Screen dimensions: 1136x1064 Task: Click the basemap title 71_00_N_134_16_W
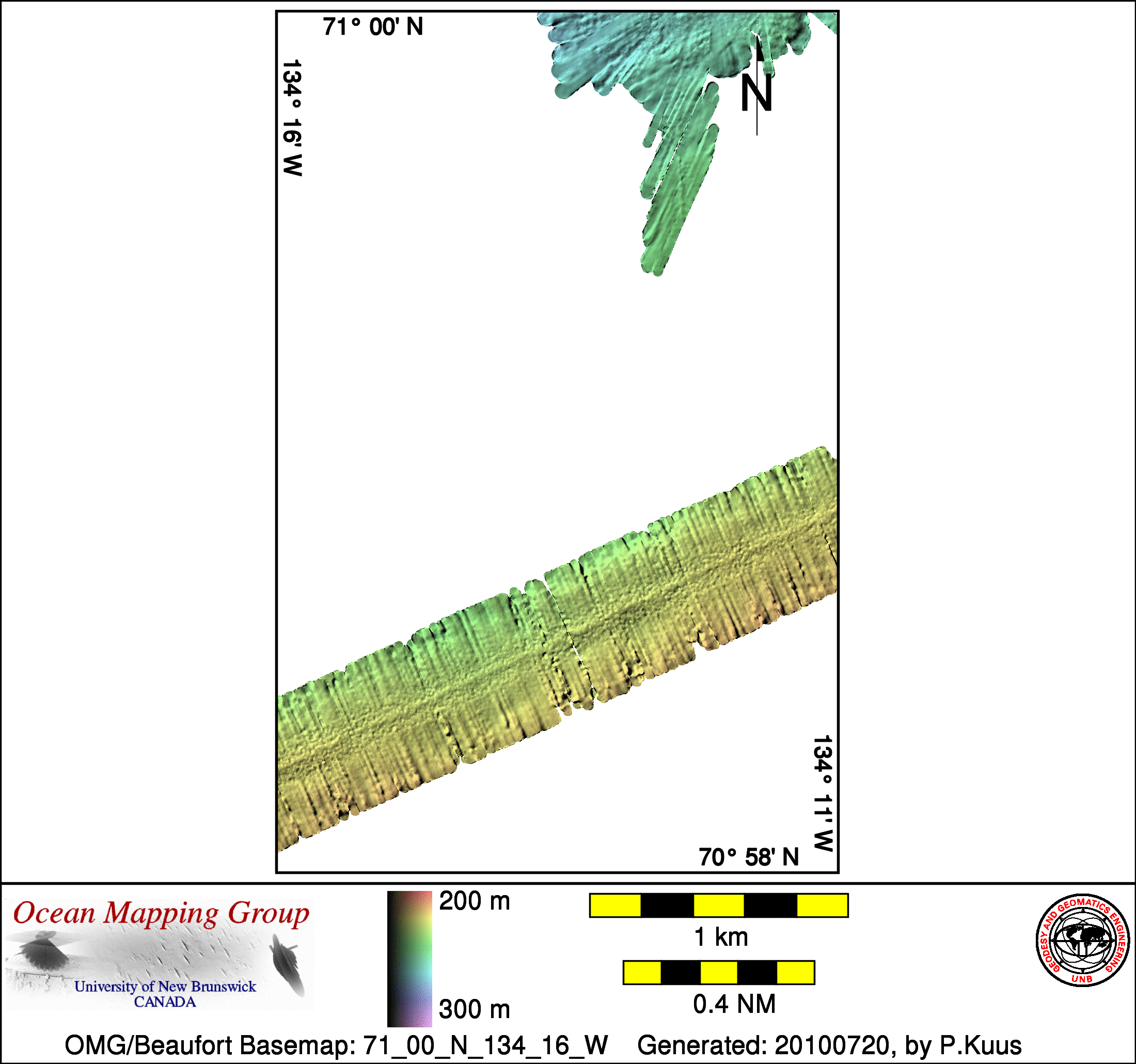336,1045
